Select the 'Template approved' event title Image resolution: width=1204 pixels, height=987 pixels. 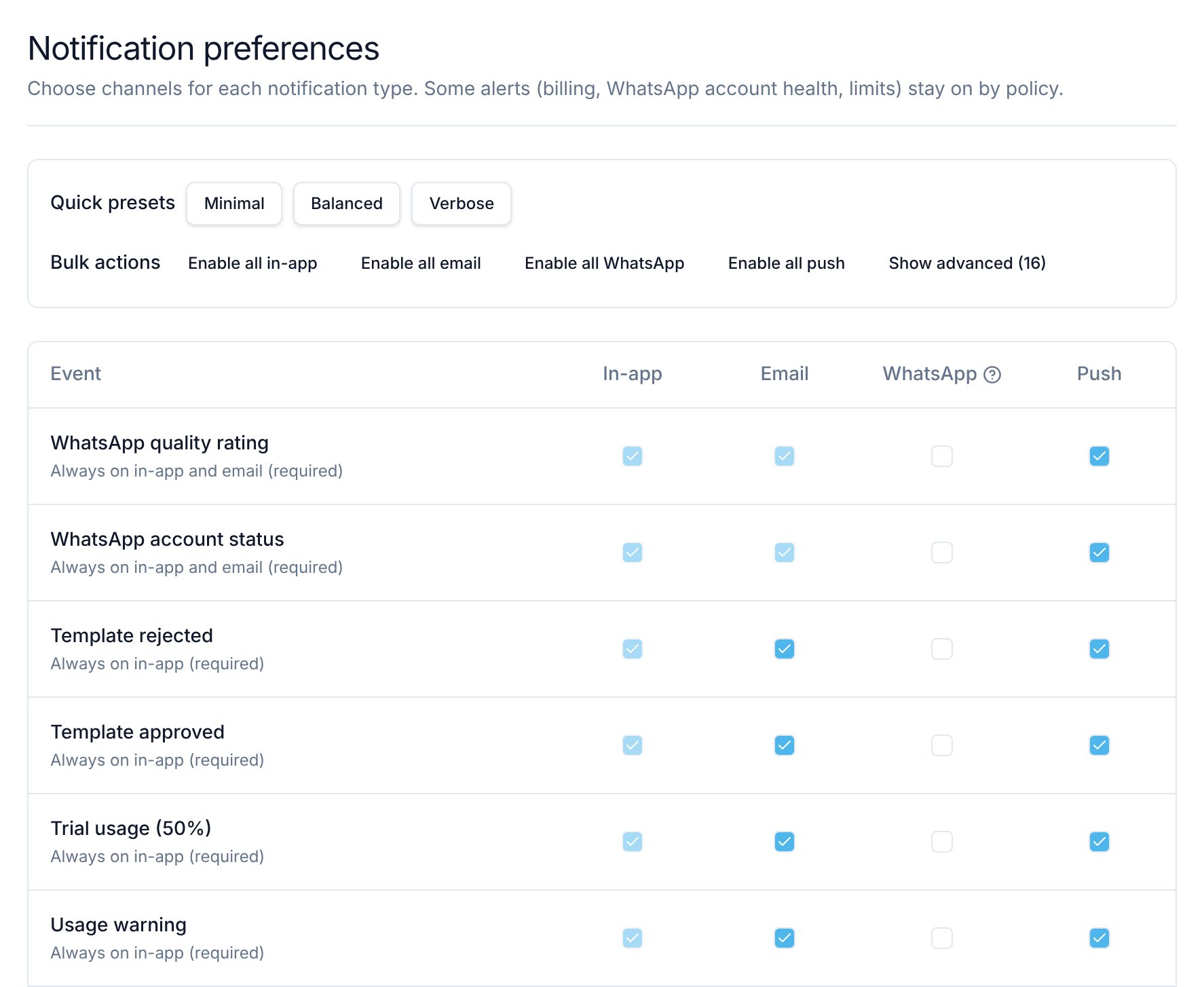(138, 732)
